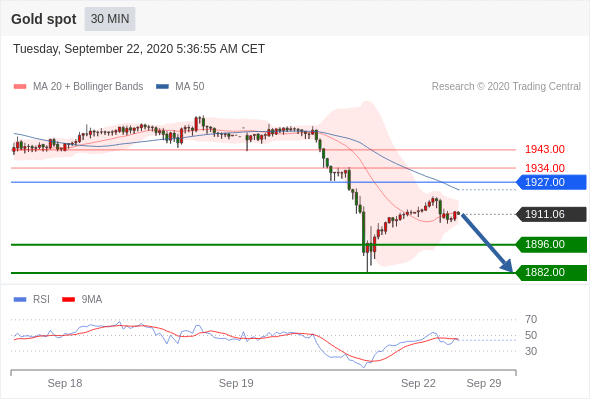Select the MA 50 legend label
590x400 pixels.
190,87
